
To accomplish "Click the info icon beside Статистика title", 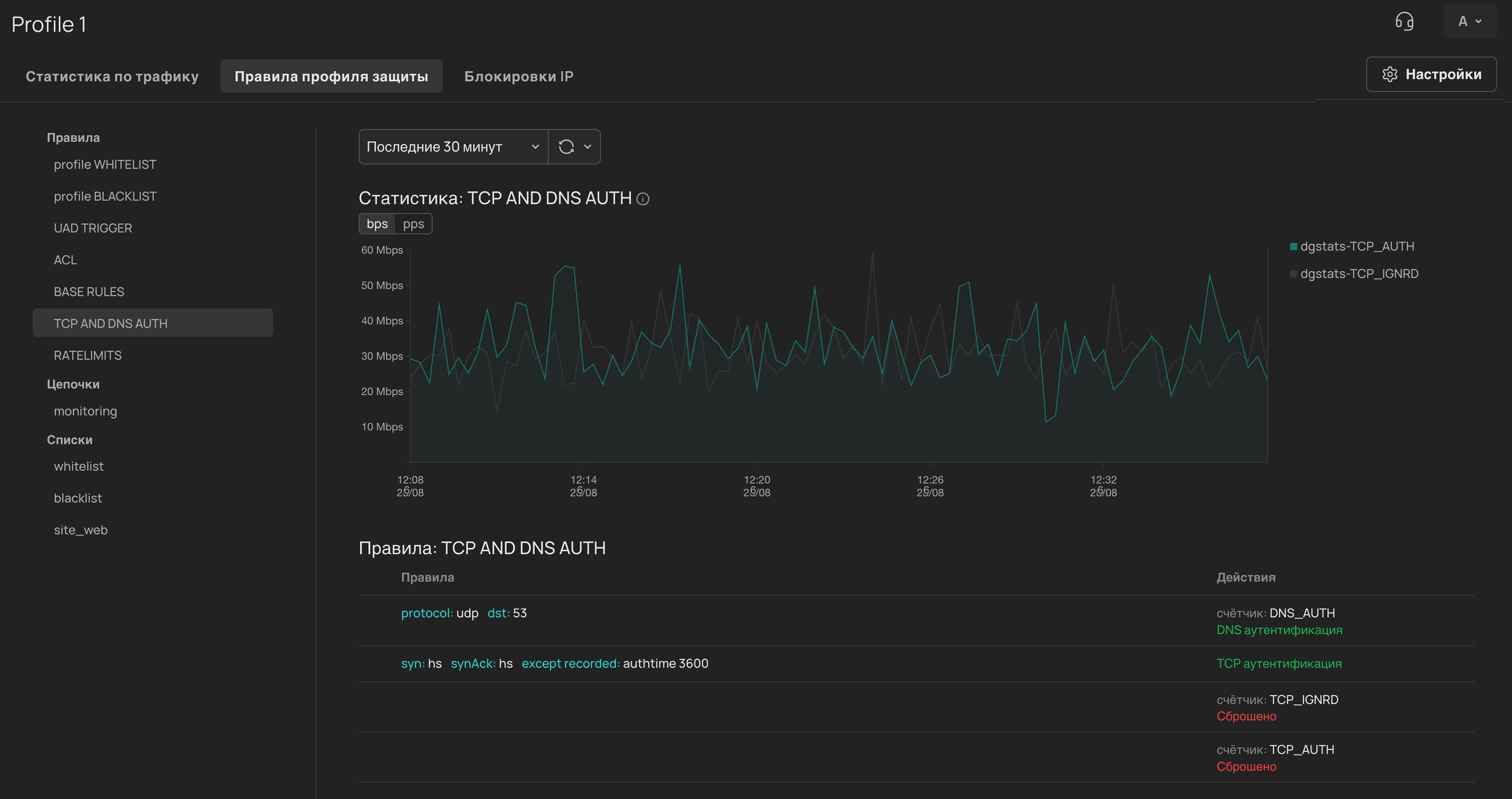I will (643, 199).
